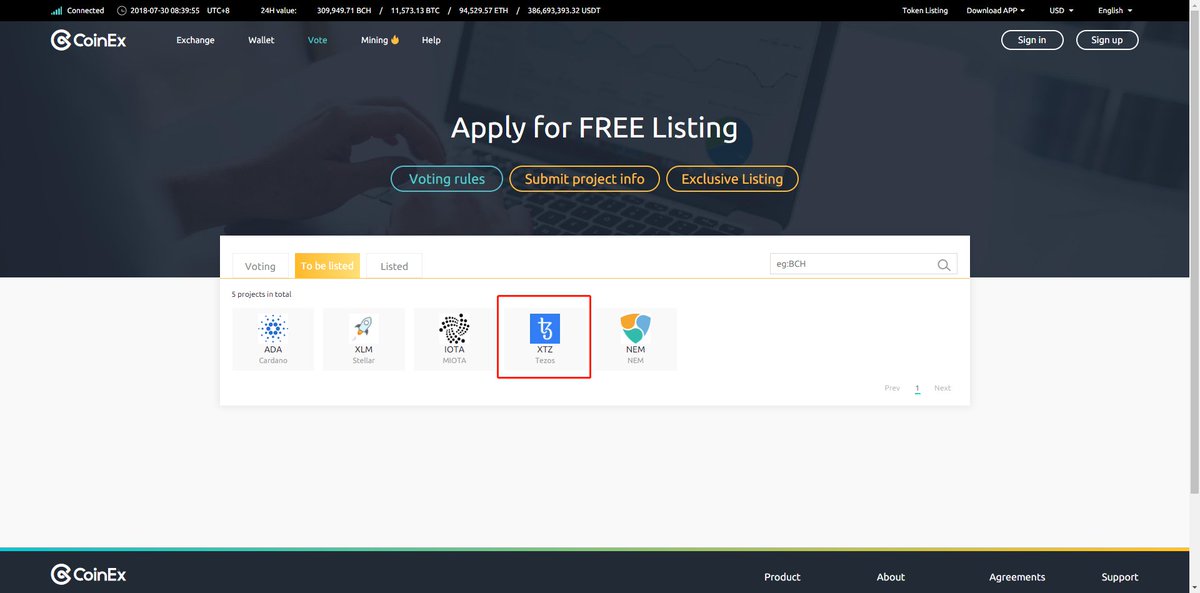Click the search magnifier icon

click(943, 265)
